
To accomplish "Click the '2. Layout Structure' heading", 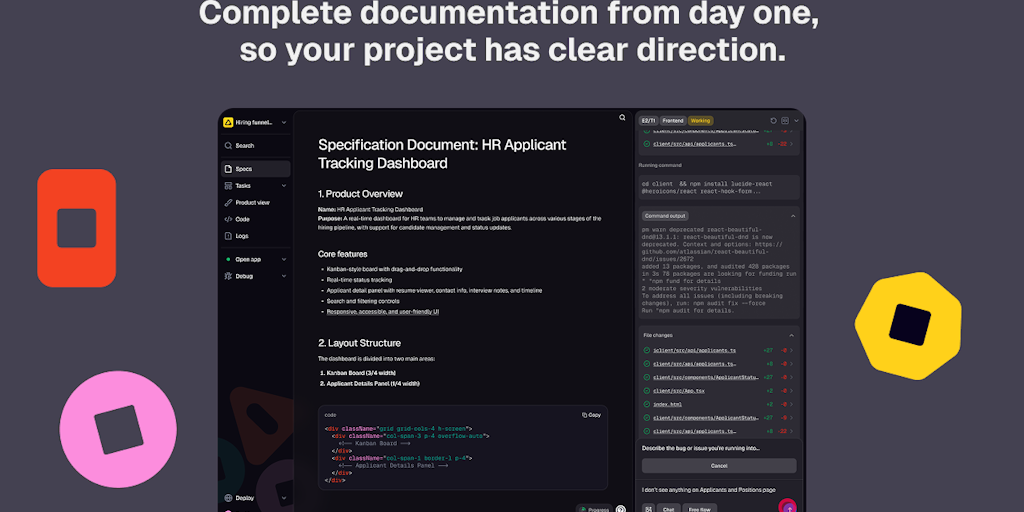I will coord(359,343).
